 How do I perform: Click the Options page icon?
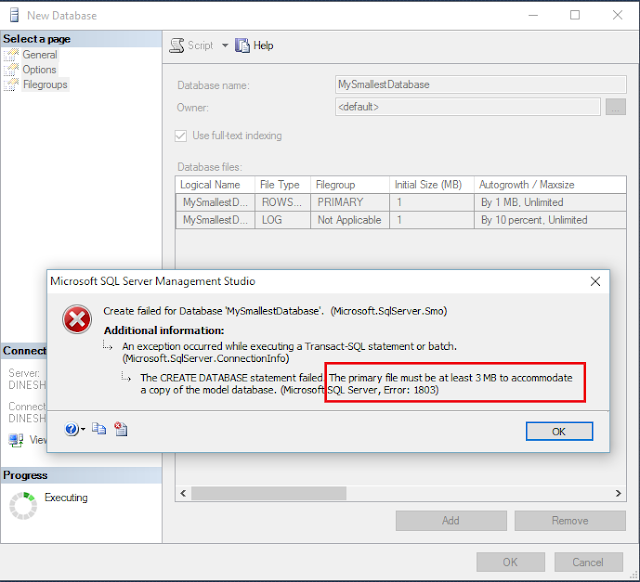click(11, 69)
